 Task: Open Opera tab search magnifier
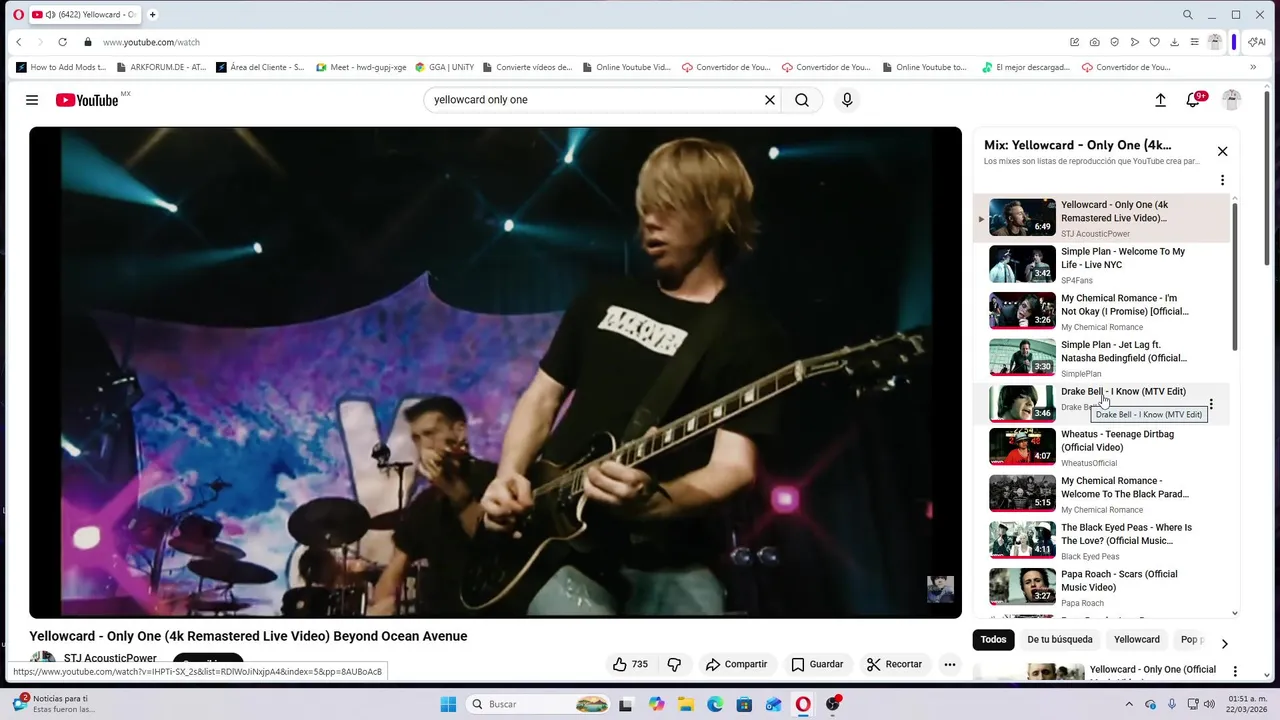pyautogui.click(x=1187, y=15)
